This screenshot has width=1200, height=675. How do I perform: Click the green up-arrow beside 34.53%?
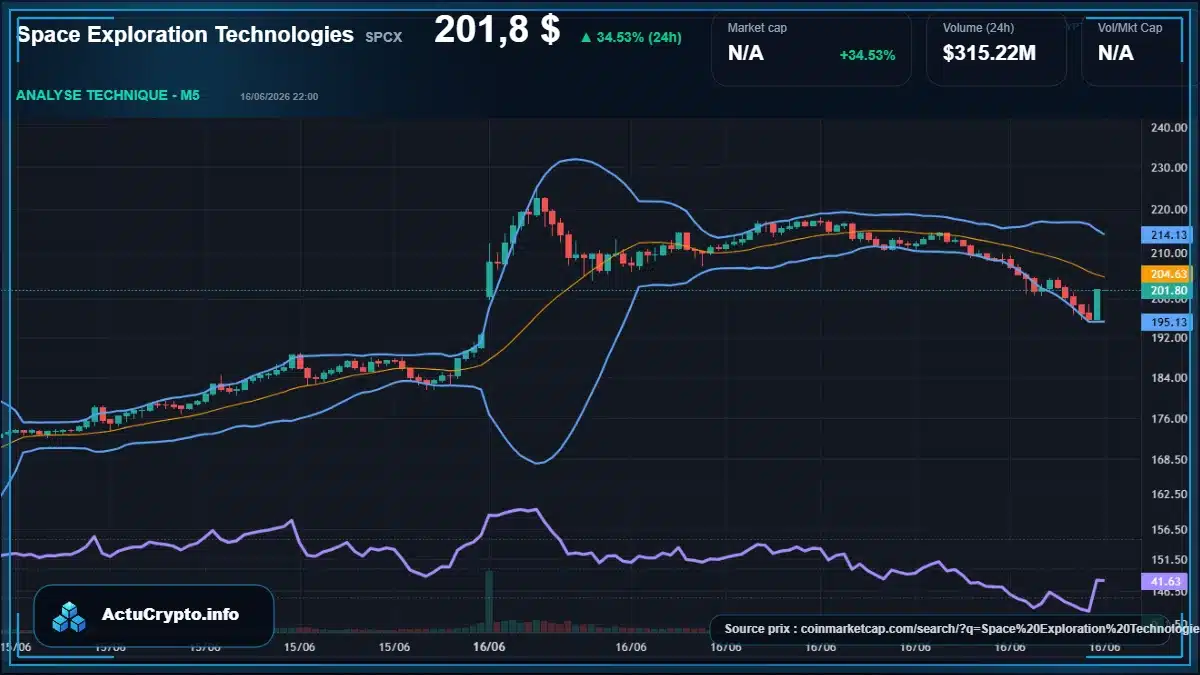point(585,37)
